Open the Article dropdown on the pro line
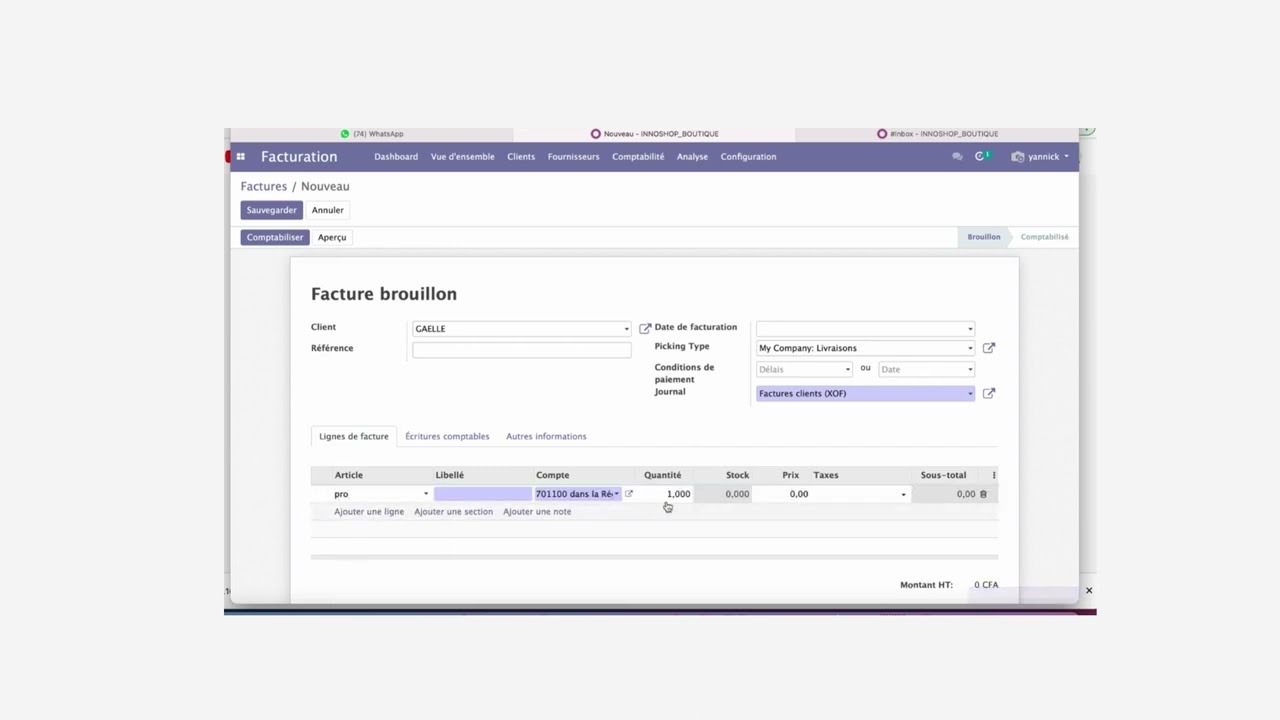This screenshot has width=1280, height=720. pos(426,494)
